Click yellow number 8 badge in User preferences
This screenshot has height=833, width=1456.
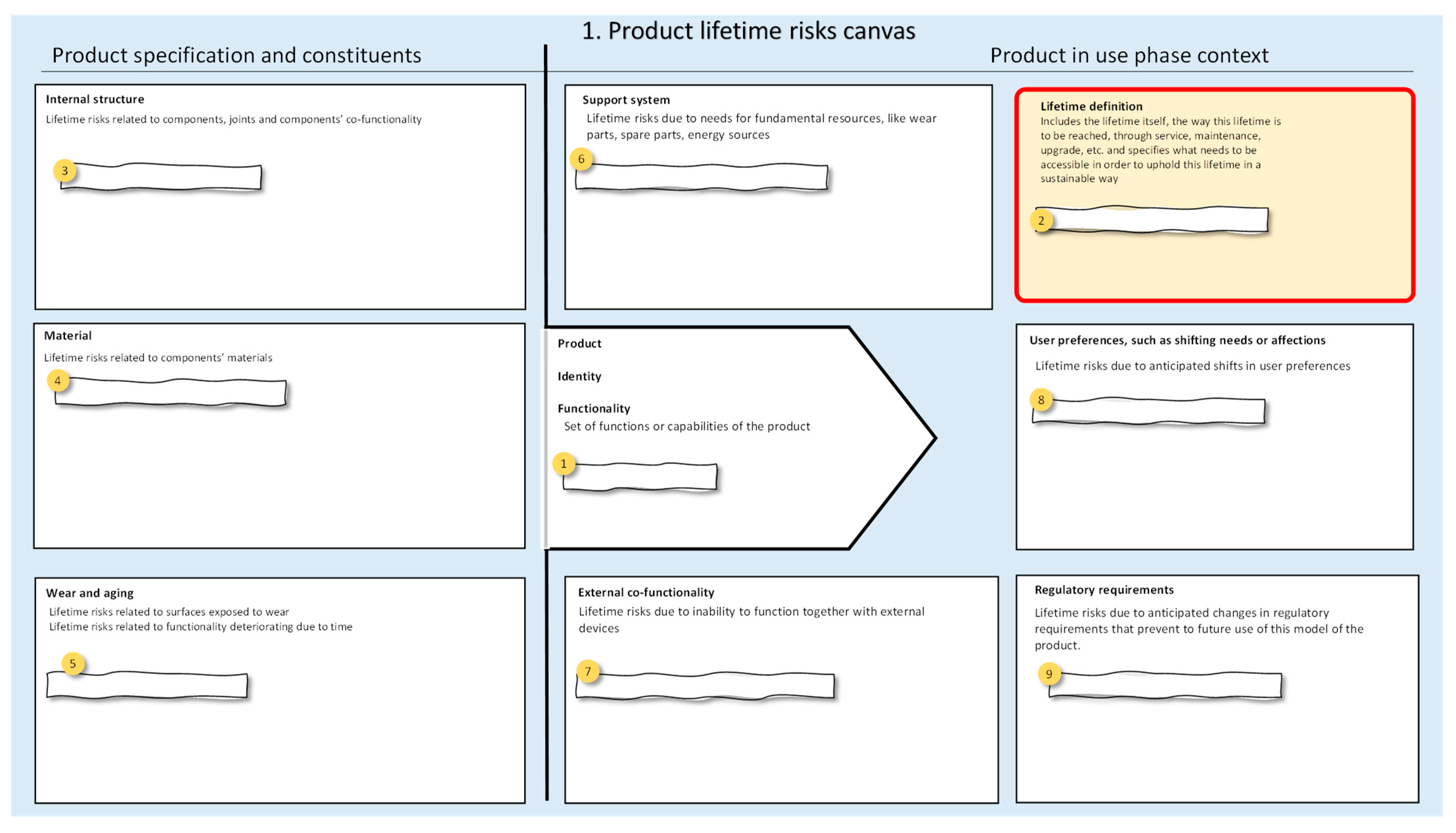pos(1041,399)
